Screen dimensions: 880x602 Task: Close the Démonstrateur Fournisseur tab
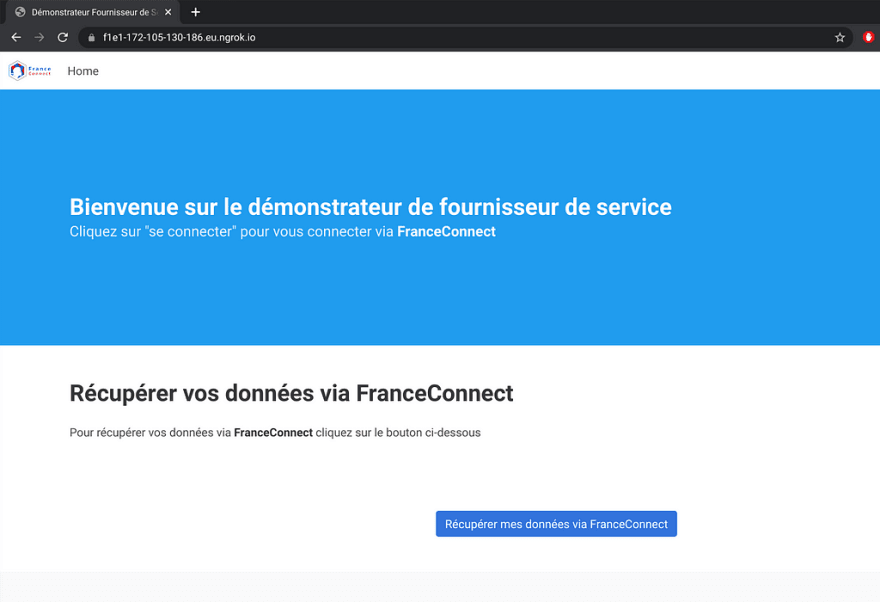[x=168, y=12]
